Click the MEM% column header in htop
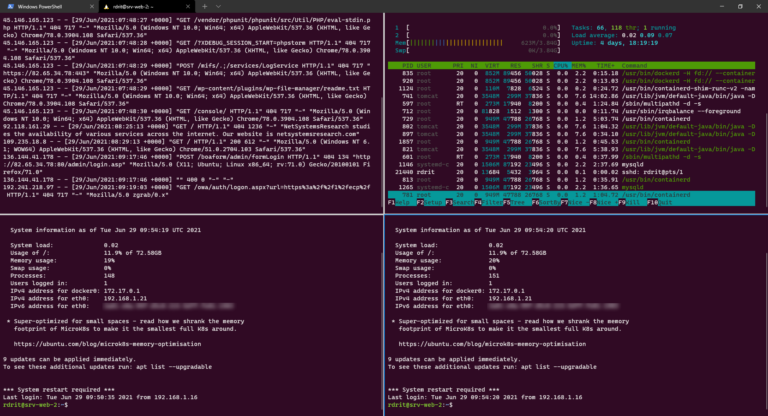The height and width of the screenshot is (416, 768). [x=580, y=65]
